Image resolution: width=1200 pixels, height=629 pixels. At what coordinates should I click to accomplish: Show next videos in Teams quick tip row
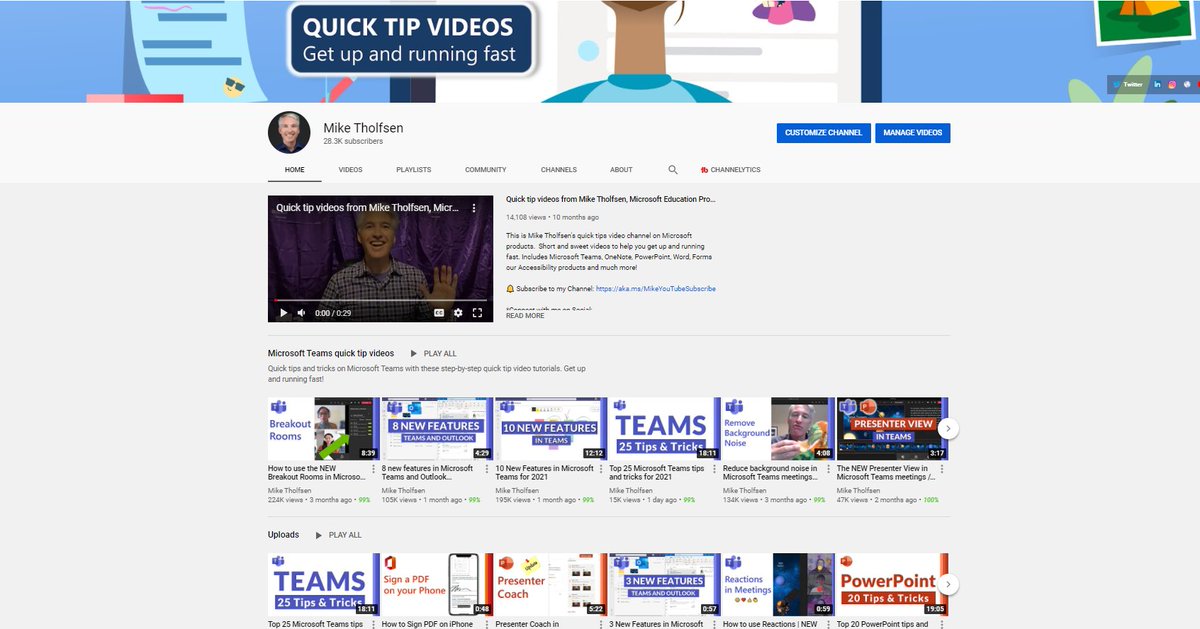pyautogui.click(x=949, y=428)
